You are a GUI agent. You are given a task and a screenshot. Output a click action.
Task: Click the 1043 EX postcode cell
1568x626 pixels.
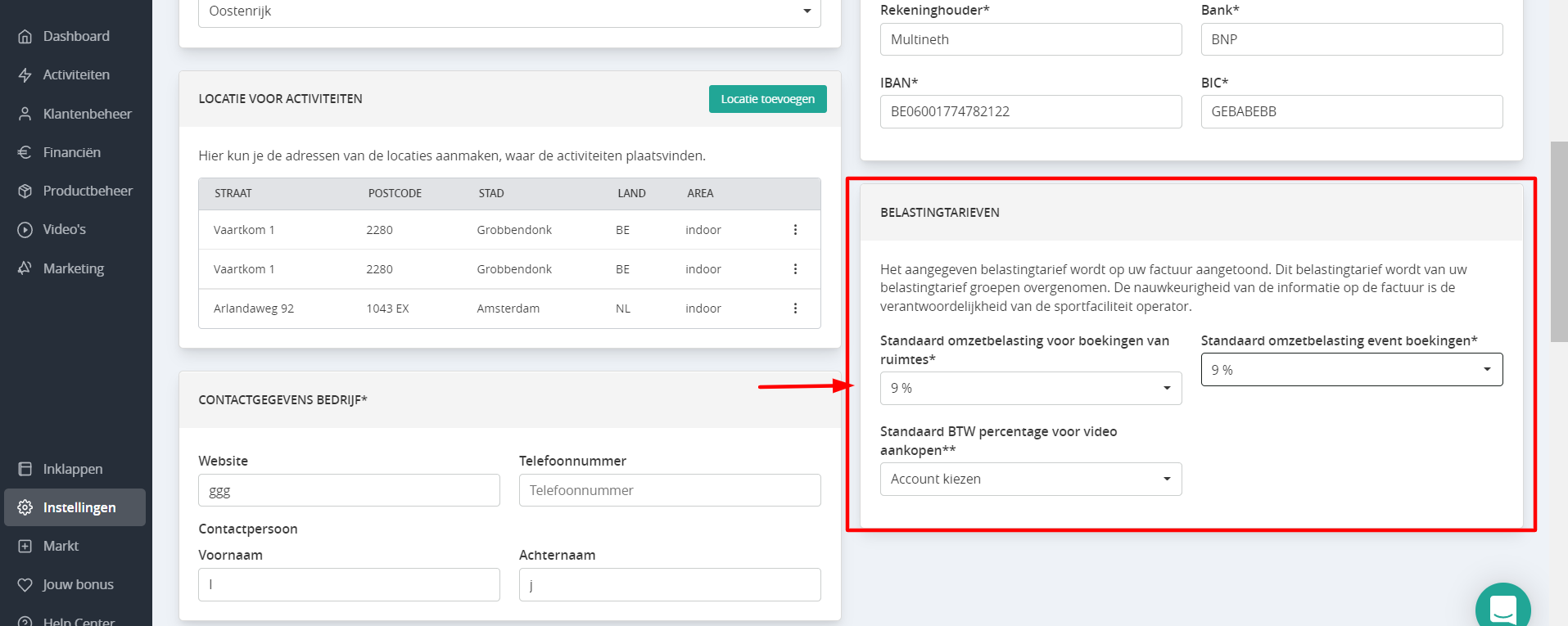387,308
